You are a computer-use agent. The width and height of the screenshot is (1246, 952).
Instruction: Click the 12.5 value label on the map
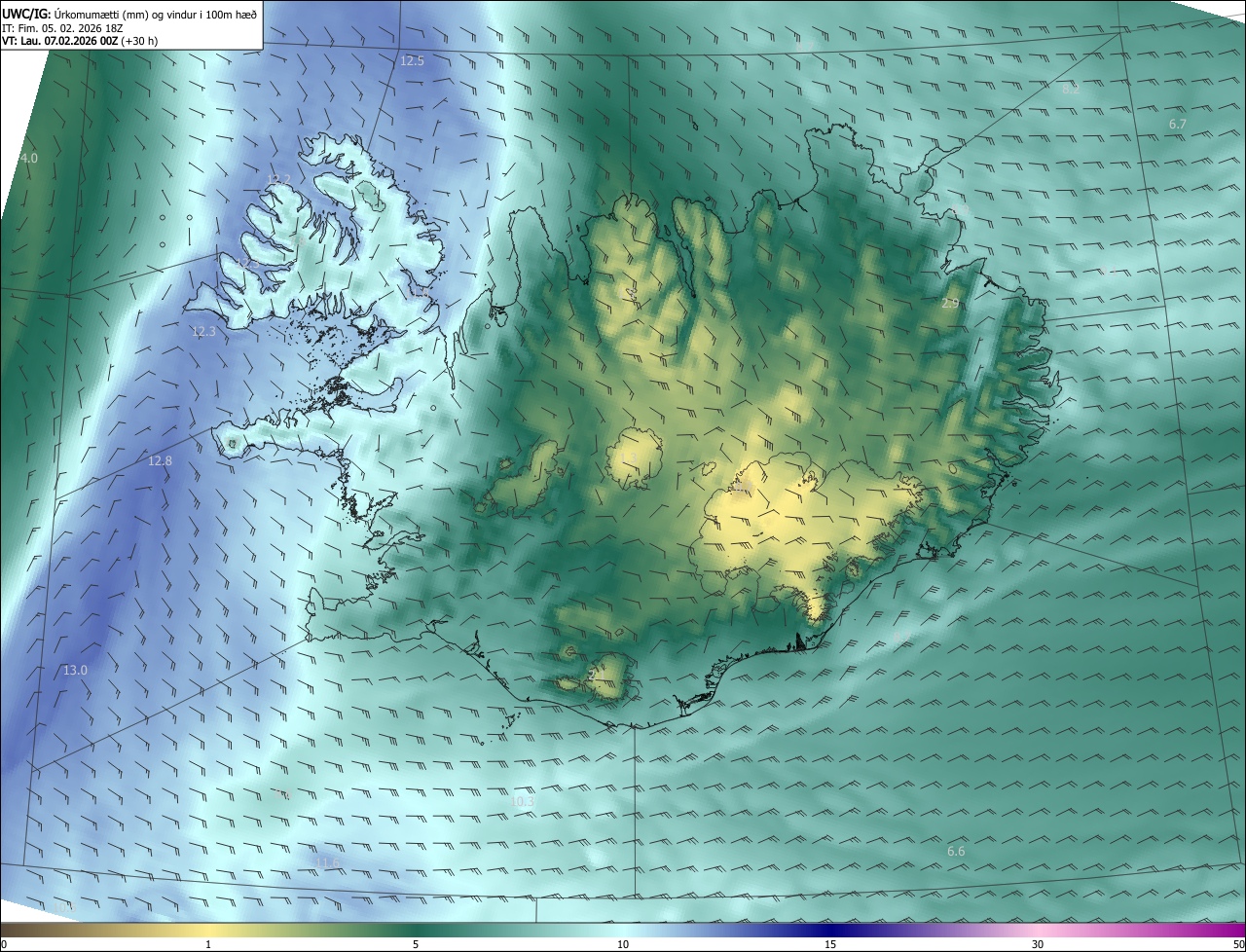tap(413, 60)
